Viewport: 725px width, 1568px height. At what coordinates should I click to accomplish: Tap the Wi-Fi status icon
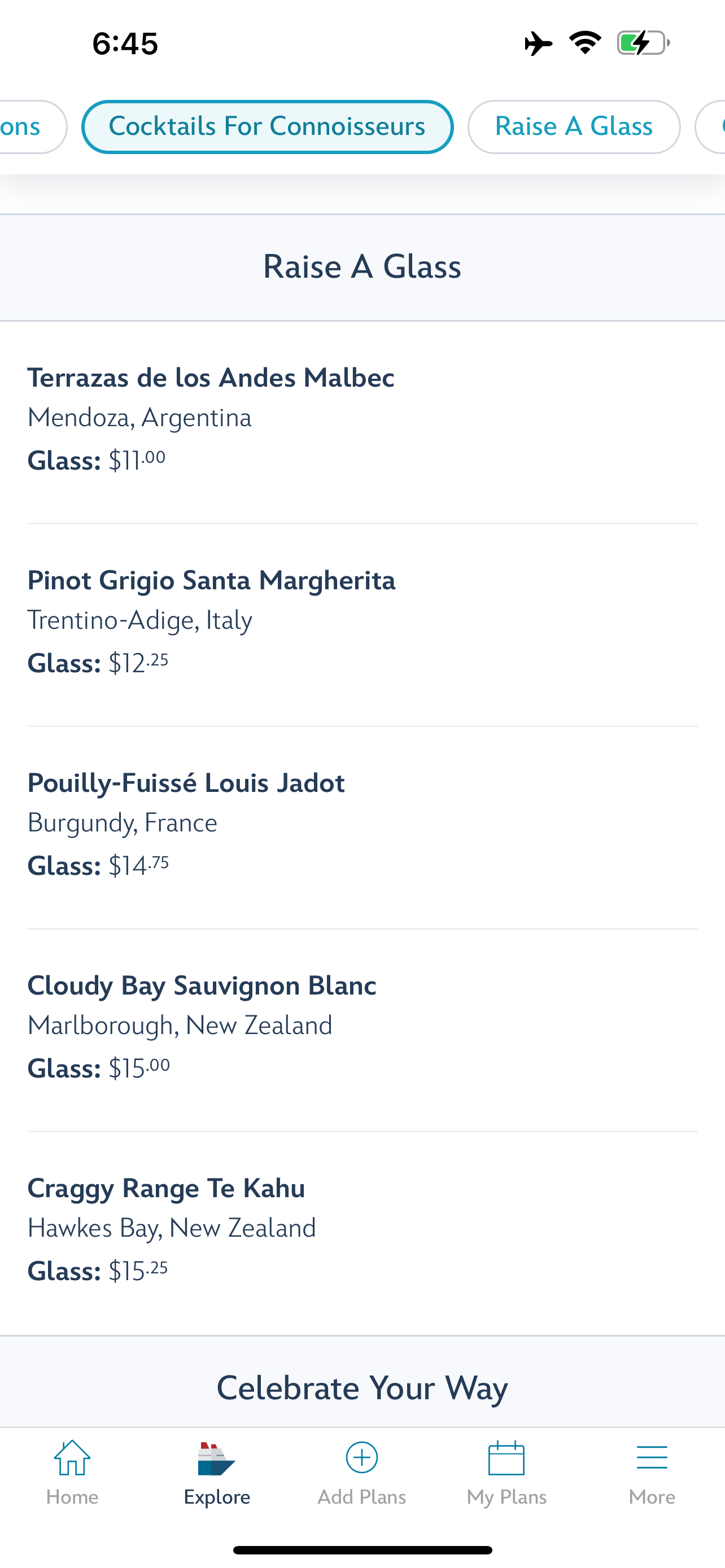tap(585, 42)
